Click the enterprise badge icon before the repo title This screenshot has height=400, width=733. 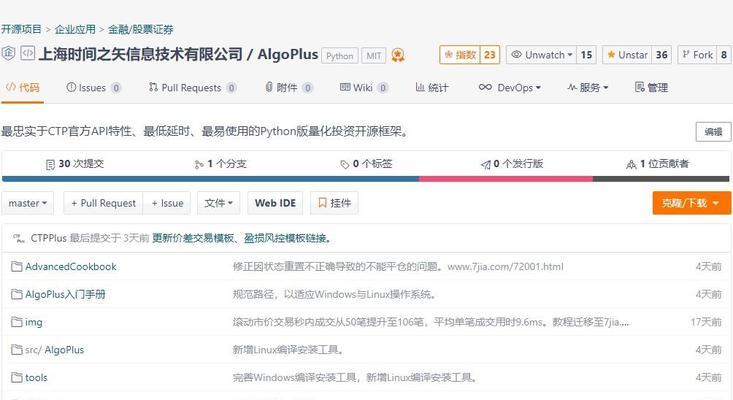8,54
